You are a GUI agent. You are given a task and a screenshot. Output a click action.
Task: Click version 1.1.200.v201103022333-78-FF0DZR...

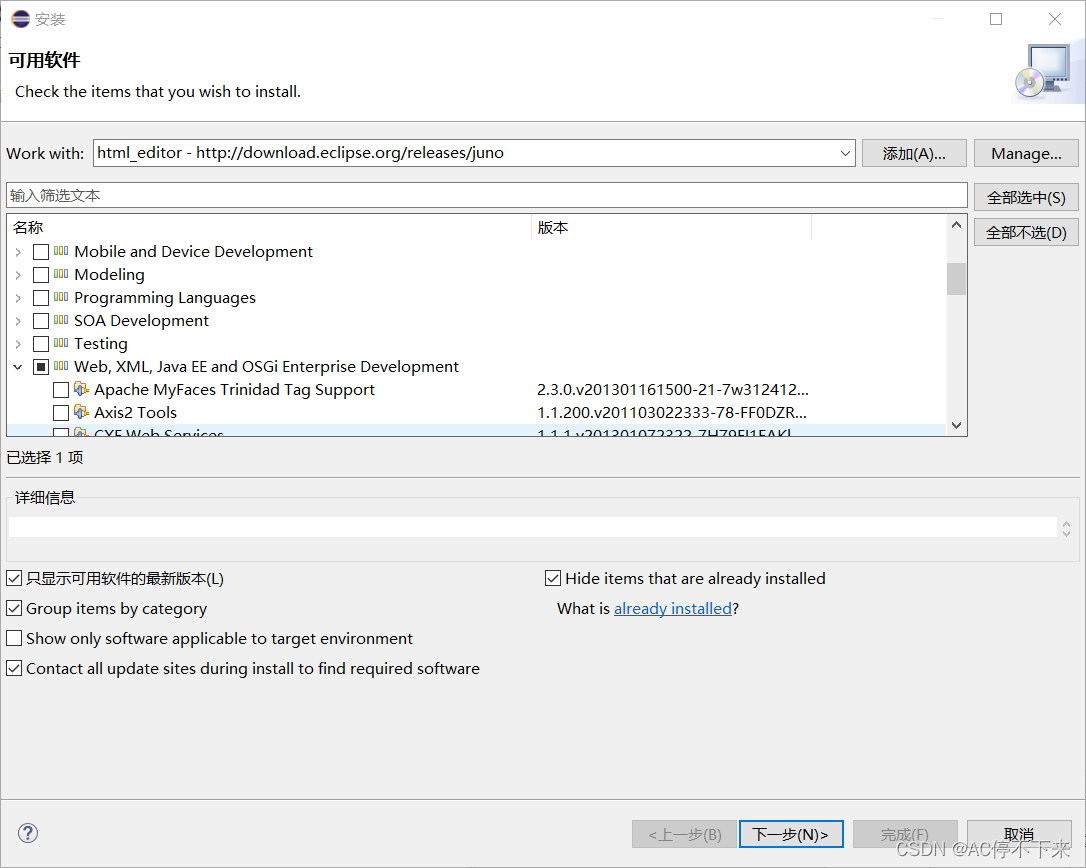click(672, 412)
